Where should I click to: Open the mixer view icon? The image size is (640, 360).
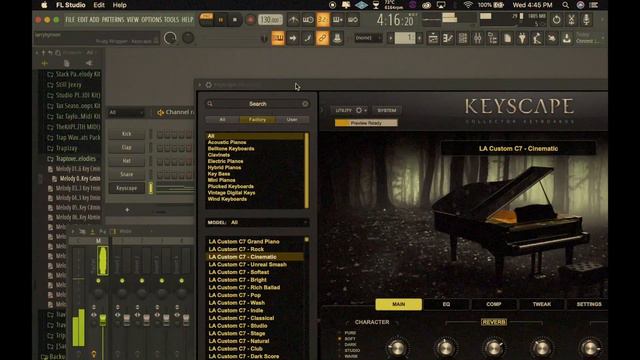(477, 38)
